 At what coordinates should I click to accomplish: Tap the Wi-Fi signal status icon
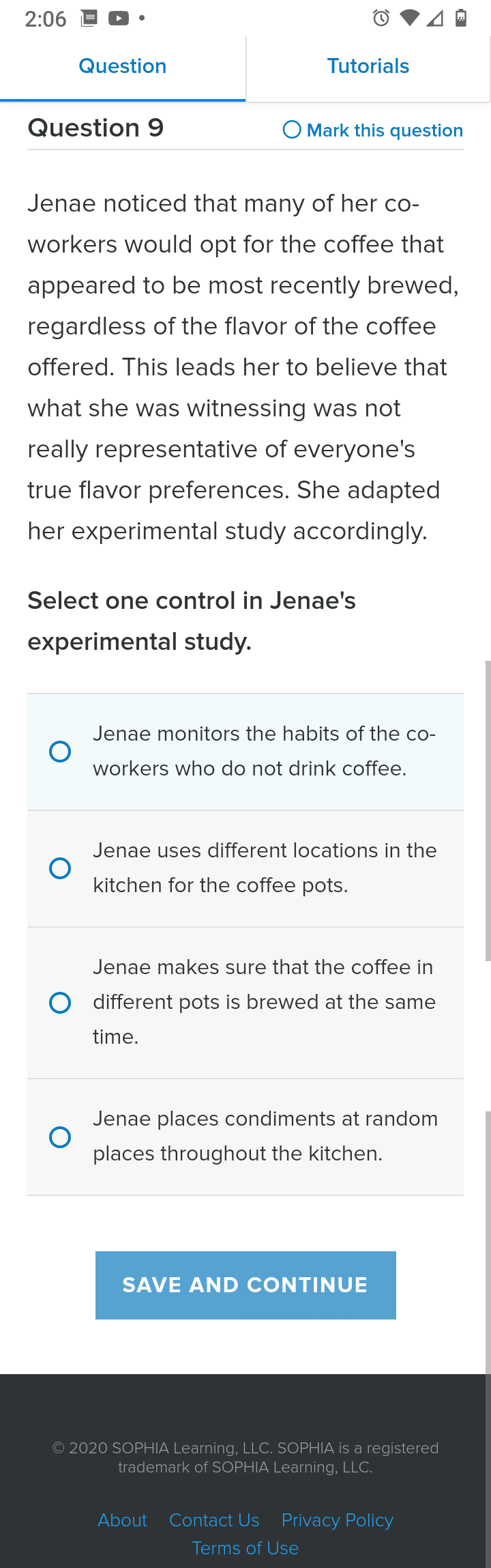click(410, 18)
